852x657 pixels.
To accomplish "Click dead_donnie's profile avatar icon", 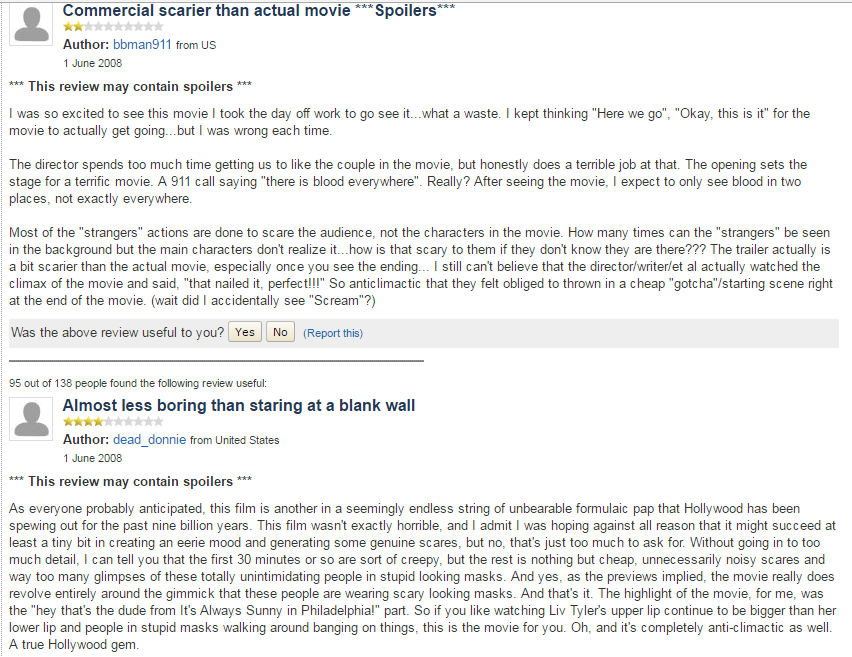I will click(31, 418).
